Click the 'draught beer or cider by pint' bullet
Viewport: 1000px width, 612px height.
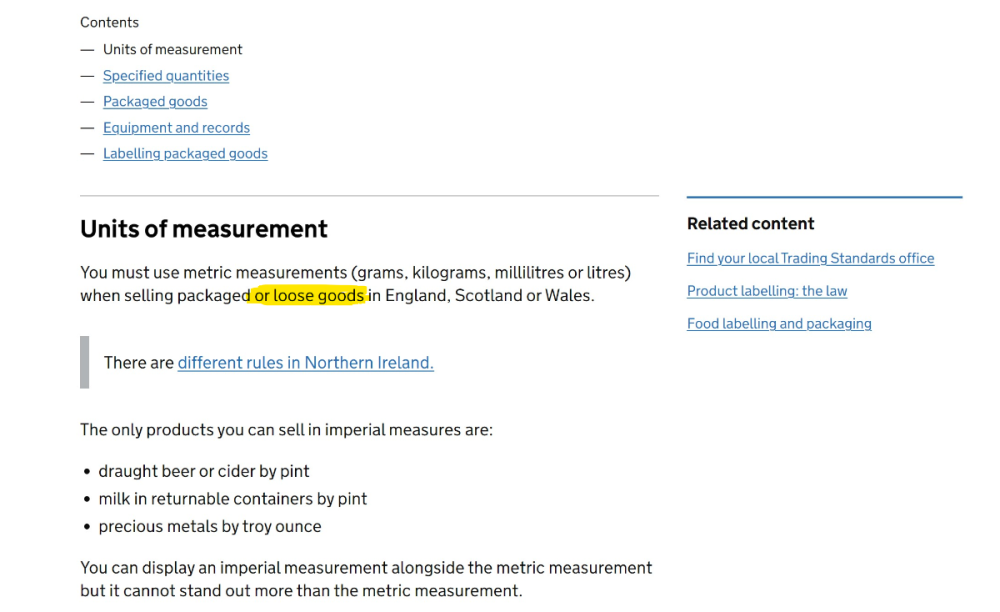click(x=204, y=471)
